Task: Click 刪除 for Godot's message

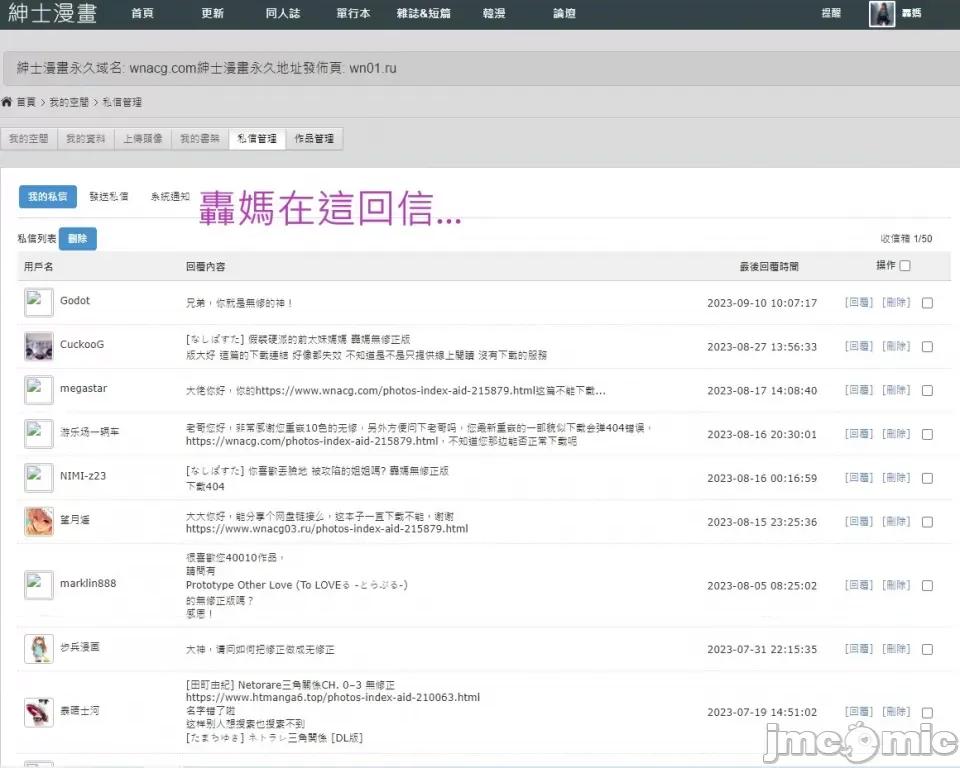Action: tap(896, 303)
